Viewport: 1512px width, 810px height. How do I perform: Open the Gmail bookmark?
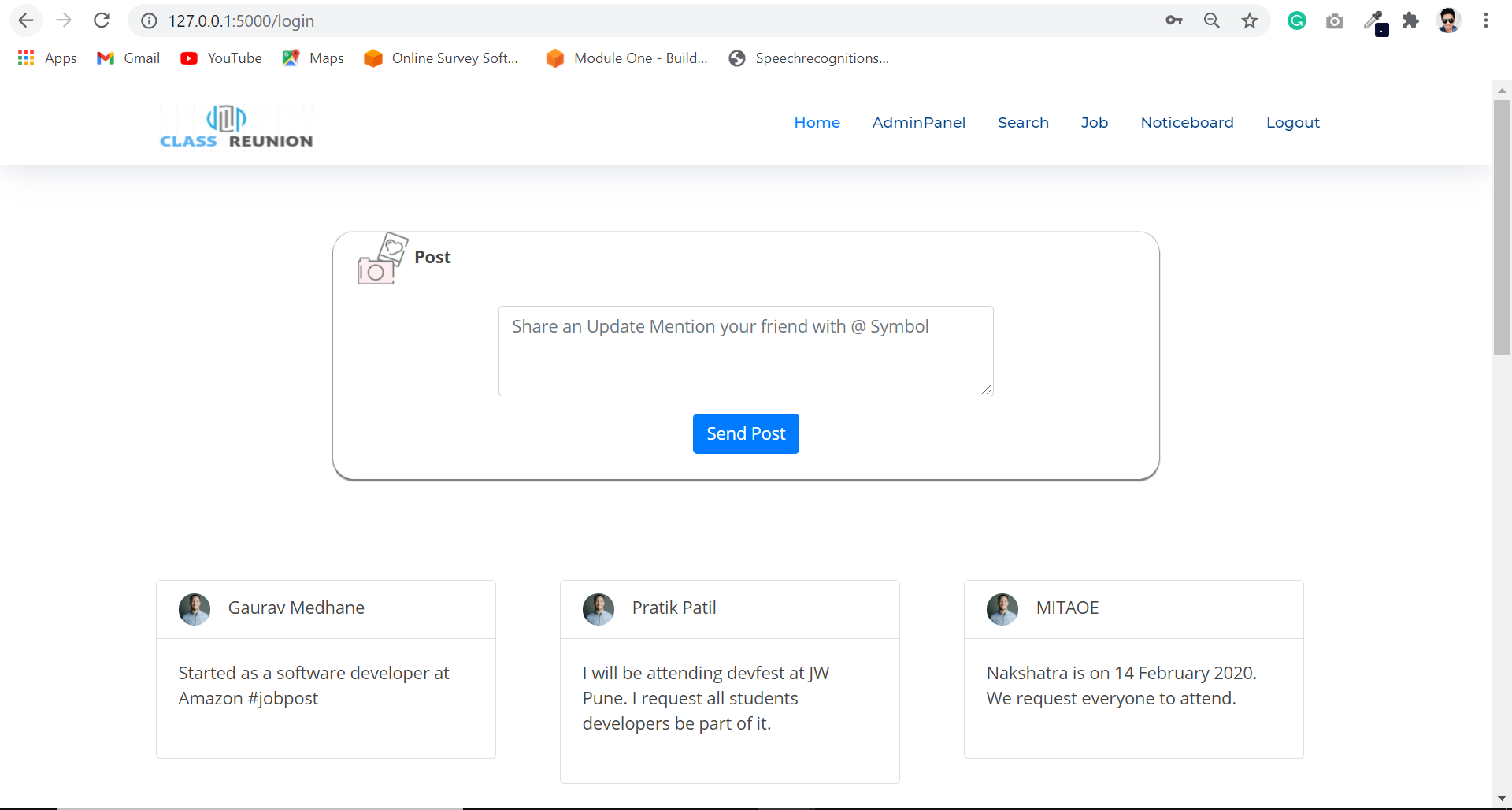(x=128, y=58)
